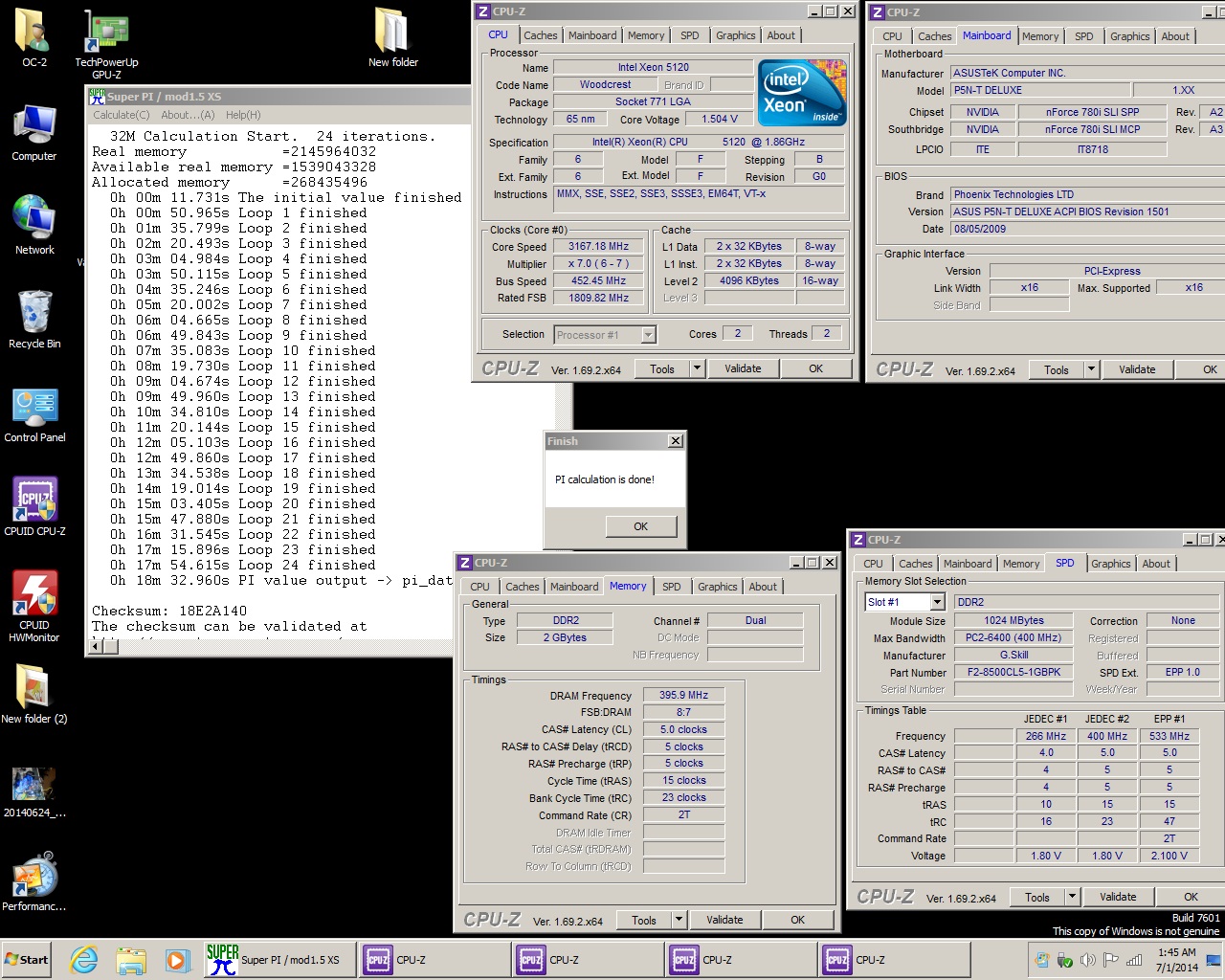Click the Super PI title bar icon
Viewport: 1225px width, 980px height.
97,96
